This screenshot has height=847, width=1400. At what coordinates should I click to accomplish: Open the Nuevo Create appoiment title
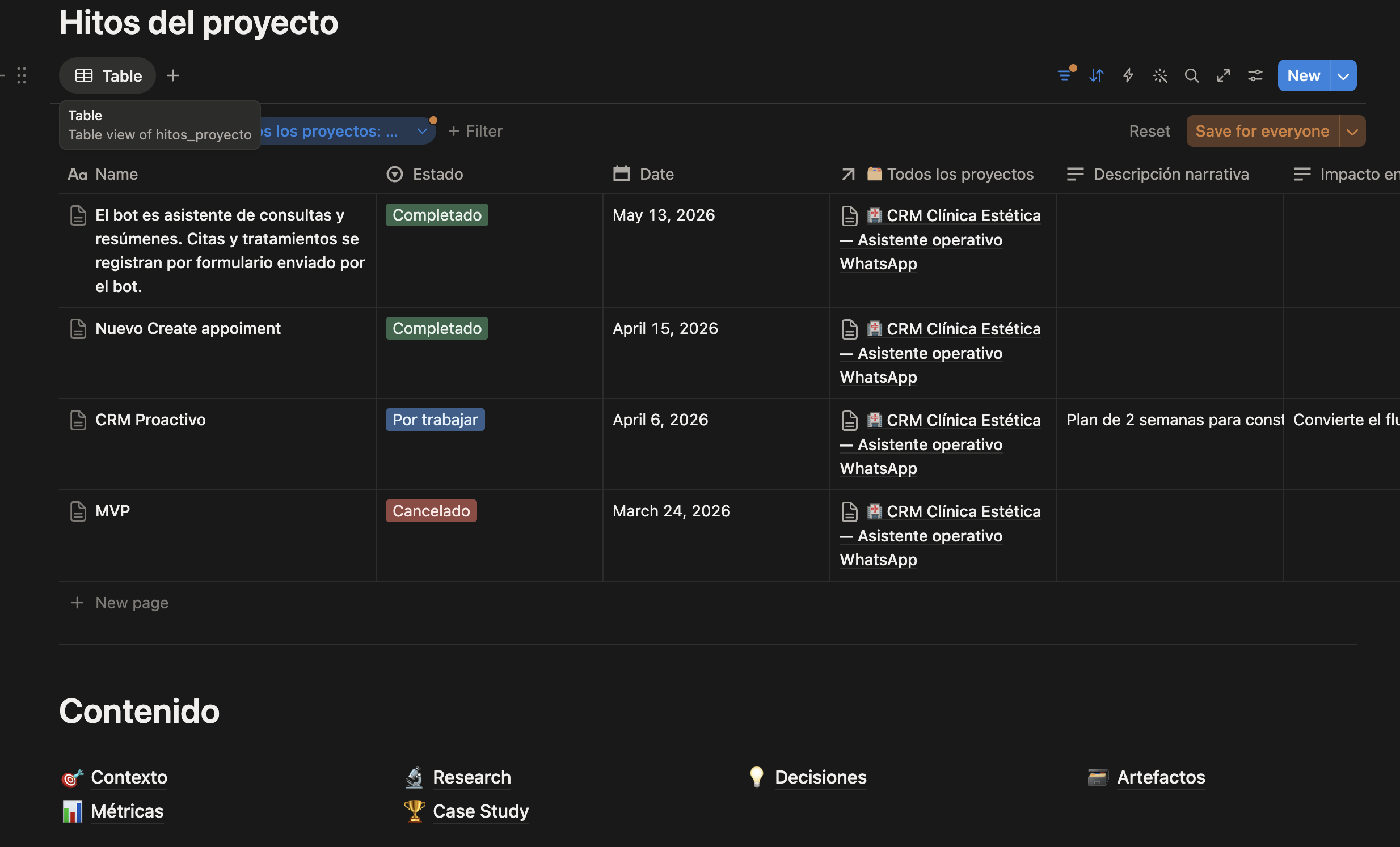coord(188,329)
